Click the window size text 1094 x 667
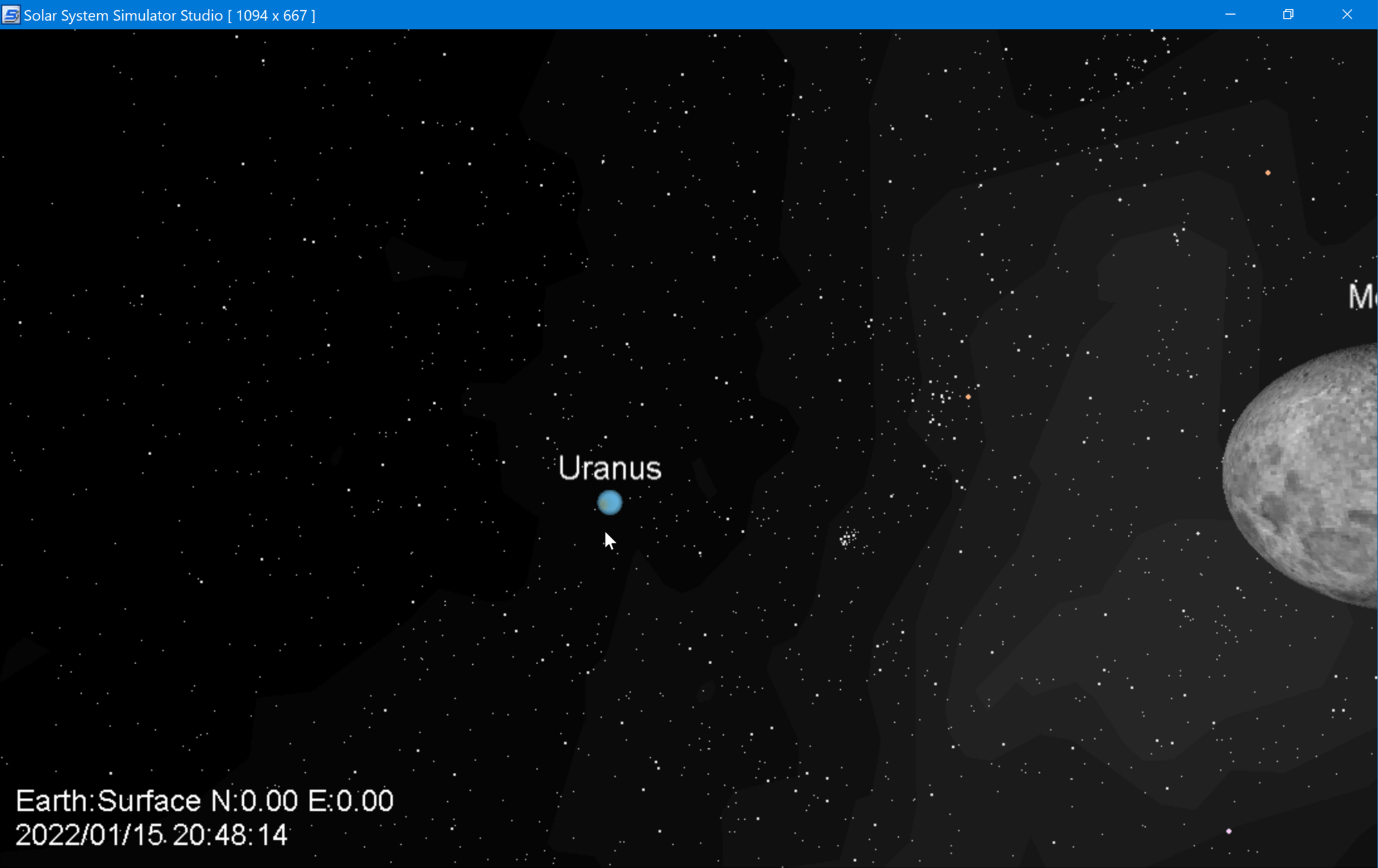Image resolution: width=1378 pixels, height=868 pixels. coord(271,15)
